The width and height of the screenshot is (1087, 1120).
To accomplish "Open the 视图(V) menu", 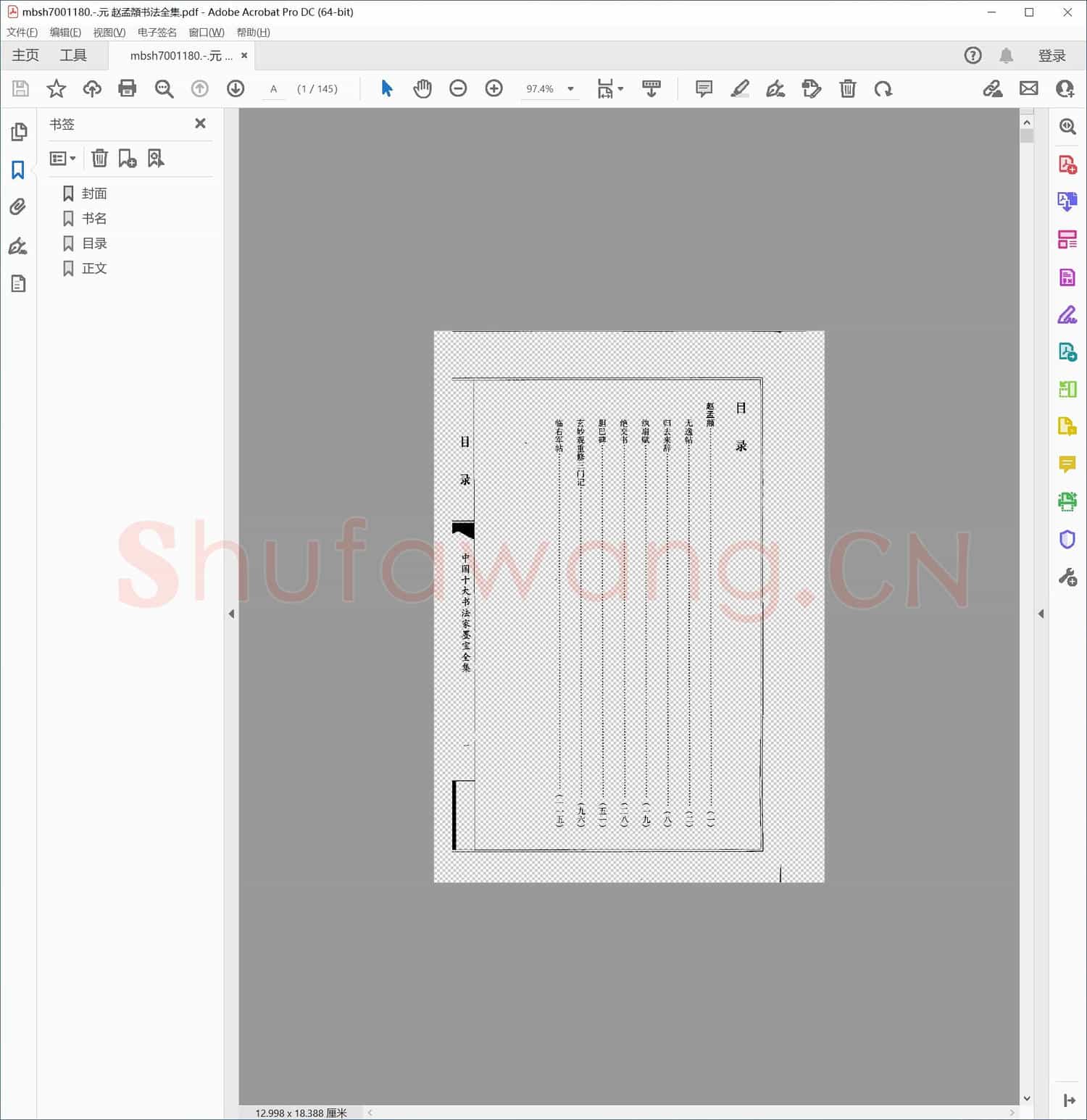I will click(x=109, y=33).
